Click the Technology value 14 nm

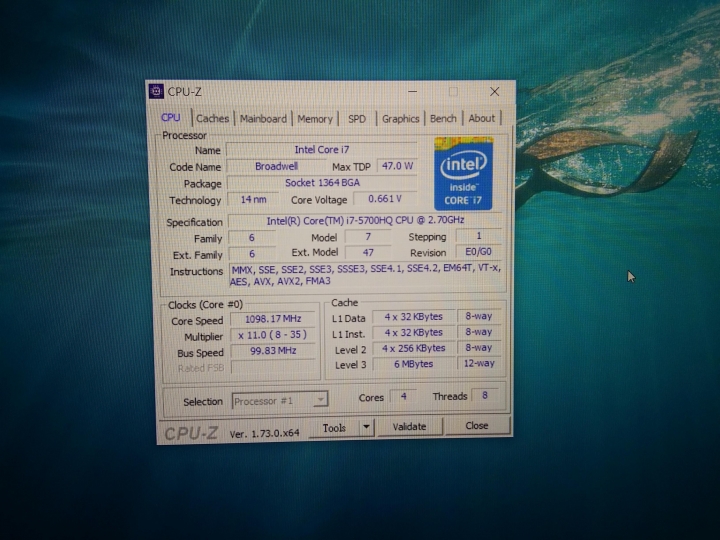tap(253, 200)
